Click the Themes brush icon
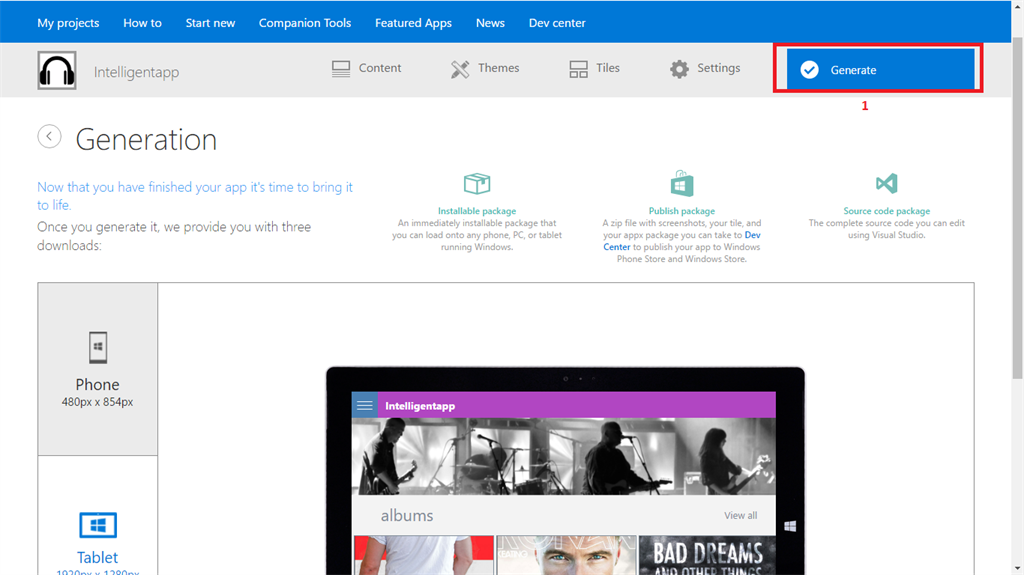 tap(460, 69)
